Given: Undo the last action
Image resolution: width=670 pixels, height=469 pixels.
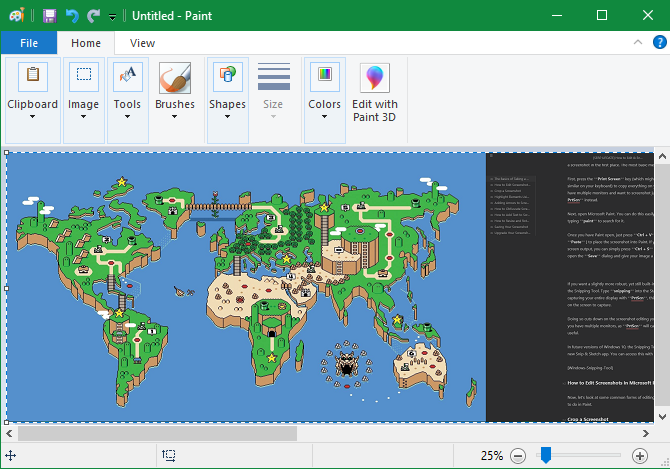Looking at the screenshot, I should (x=72, y=16).
